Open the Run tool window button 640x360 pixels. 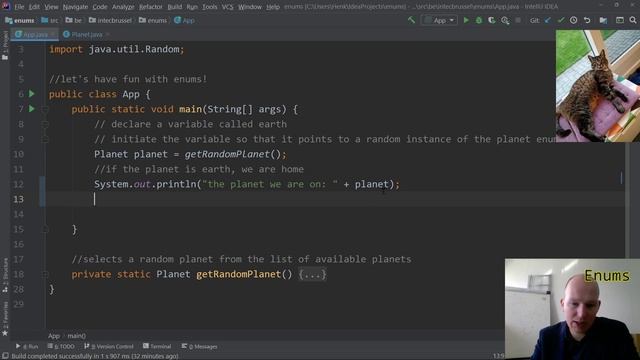point(27,347)
